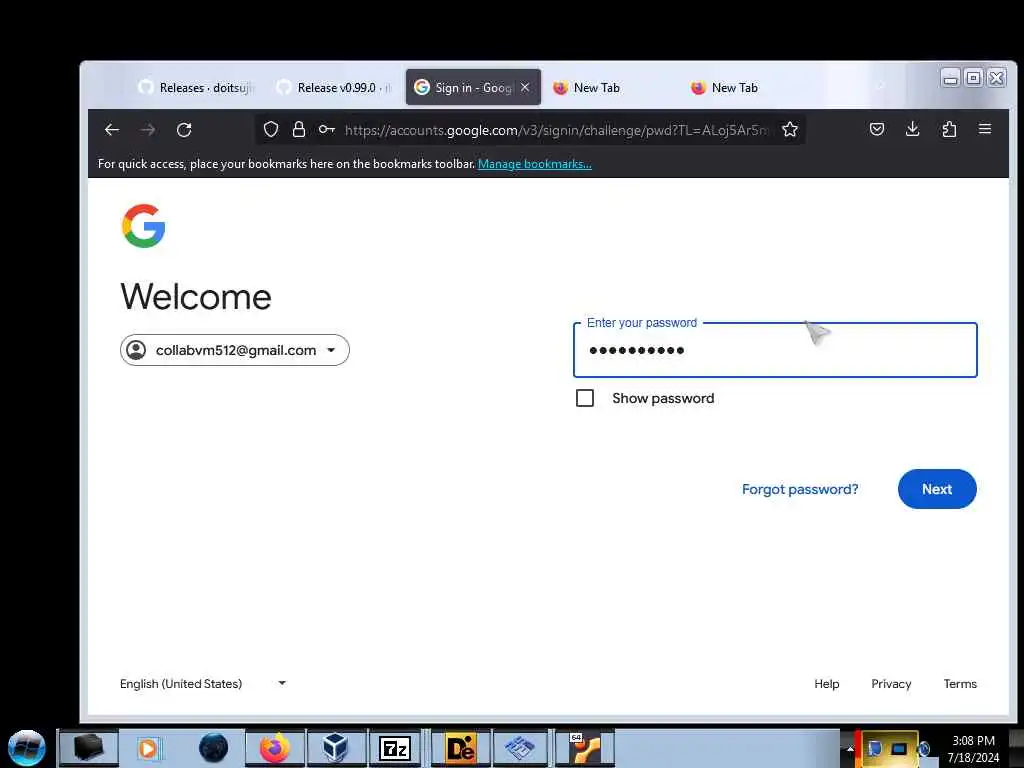Open Firefox from the taskbar
Image resolution: width=1024 pixels, height=768 pixels.
click(275, 748)
